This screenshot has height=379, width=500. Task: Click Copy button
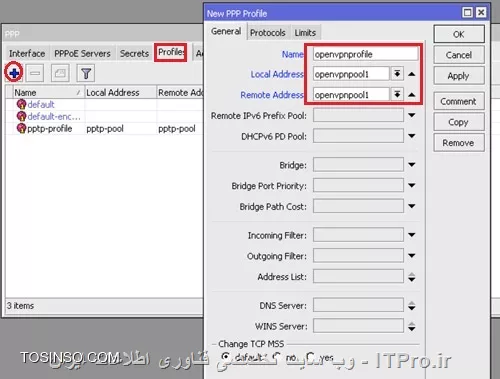click(459, 122)
